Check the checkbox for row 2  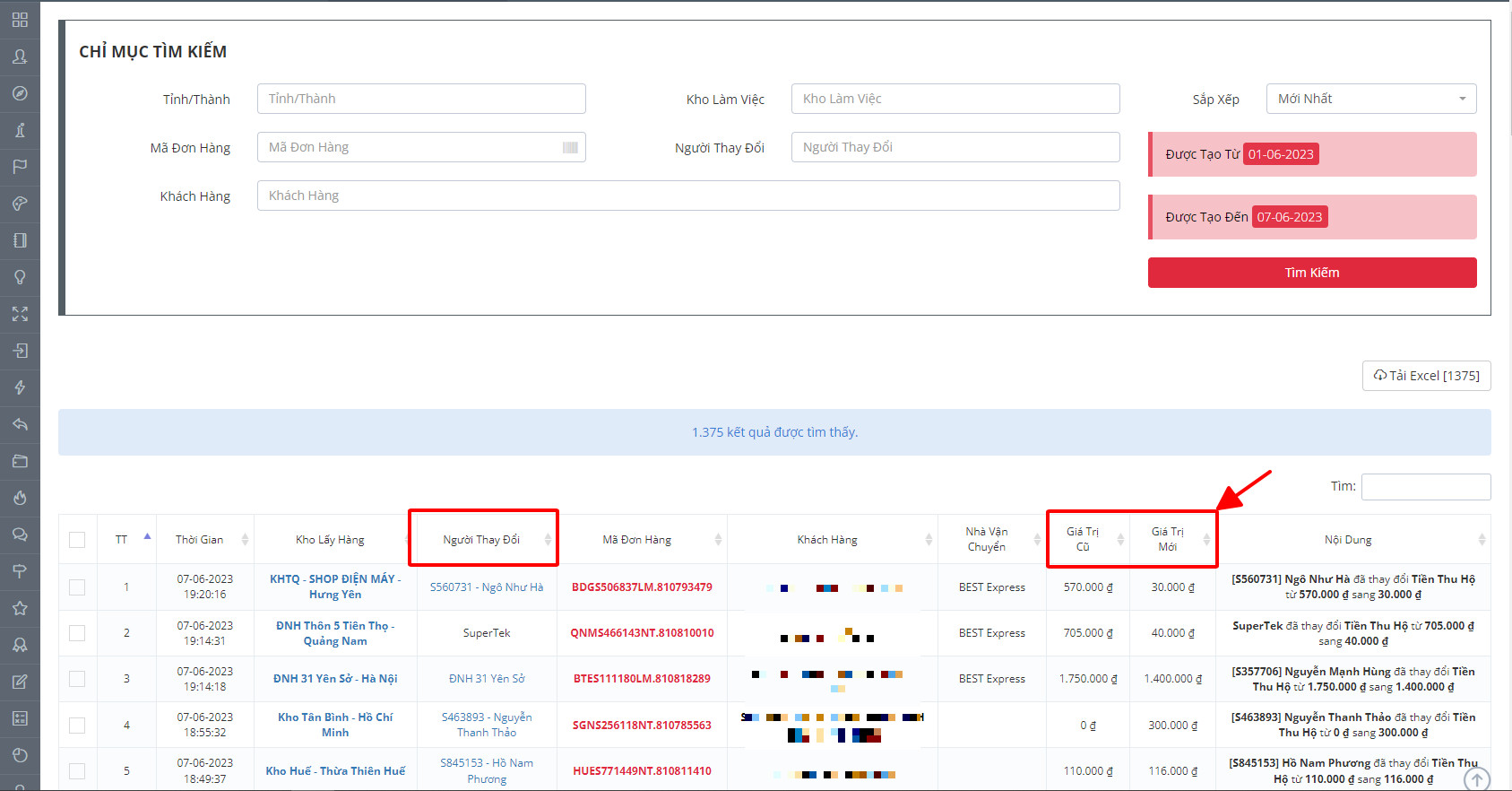(77, 633)
